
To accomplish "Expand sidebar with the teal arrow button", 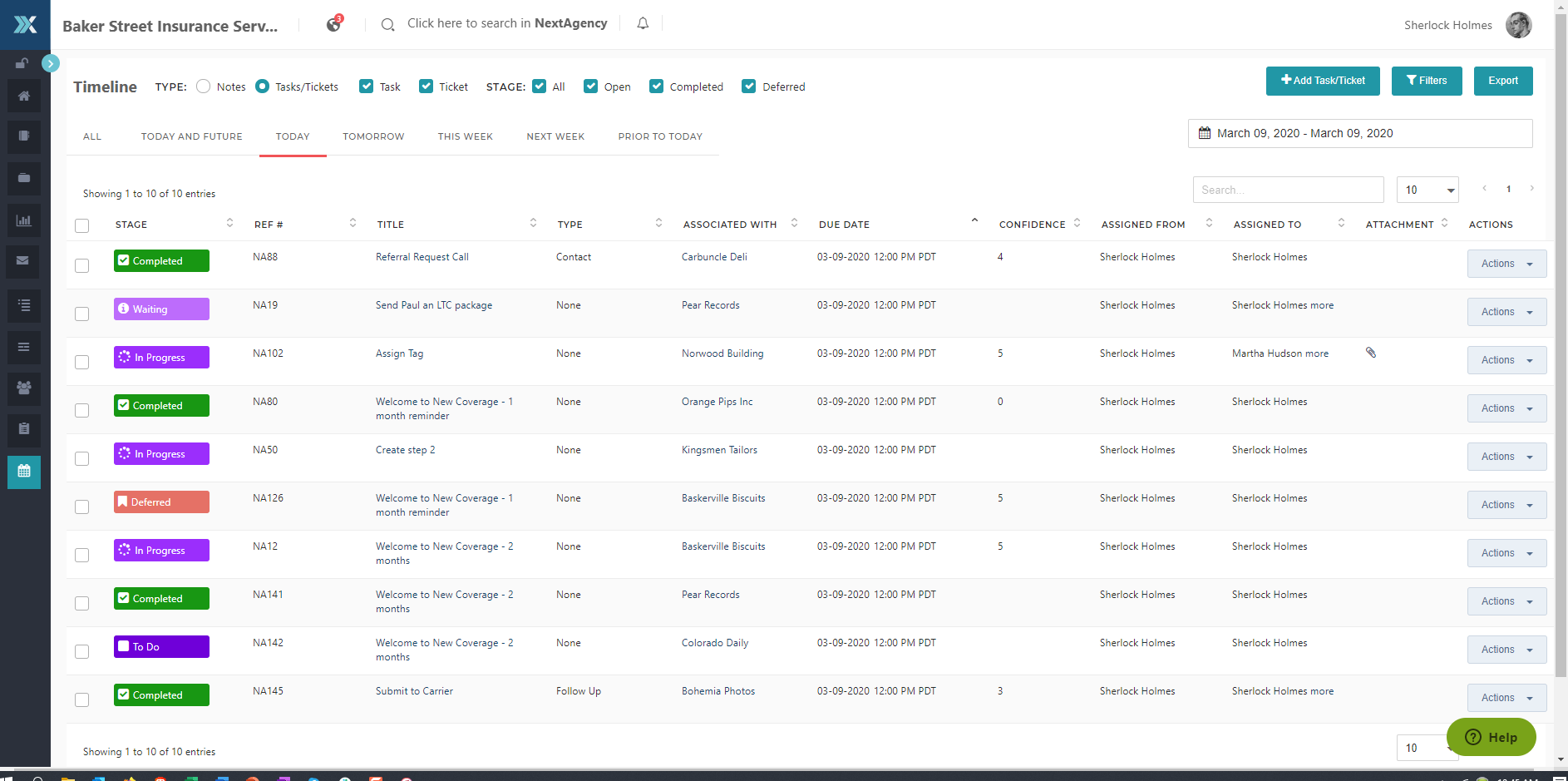I will [x=51, y=63].
